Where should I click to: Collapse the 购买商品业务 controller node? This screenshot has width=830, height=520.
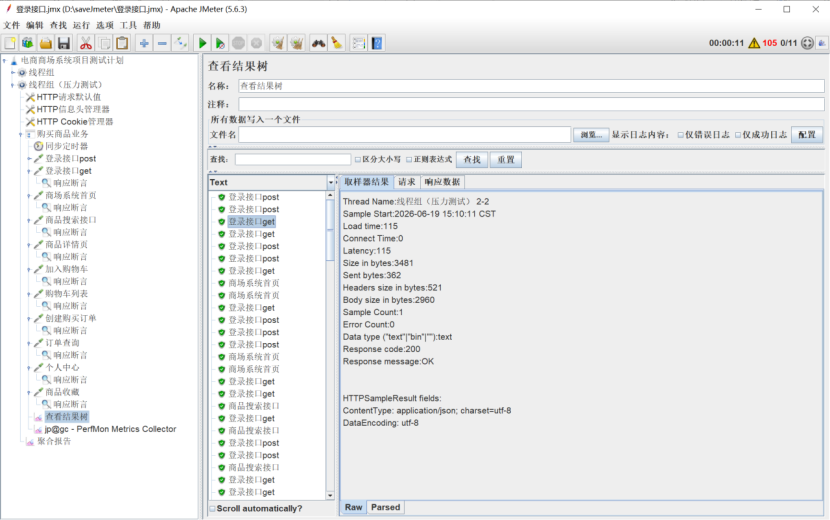pos(21,134)
